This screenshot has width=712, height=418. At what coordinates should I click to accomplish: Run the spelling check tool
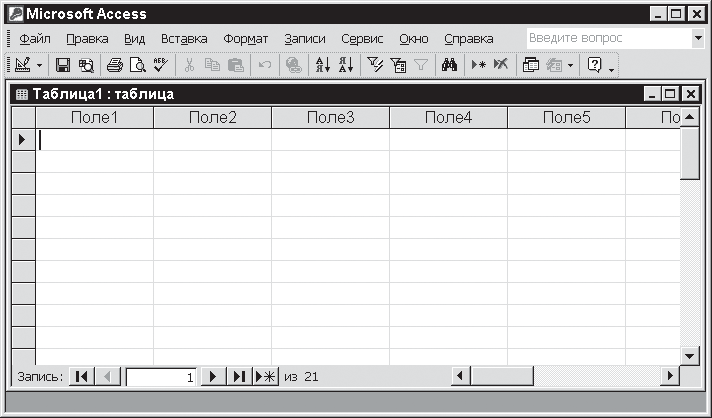pos(161,65)
